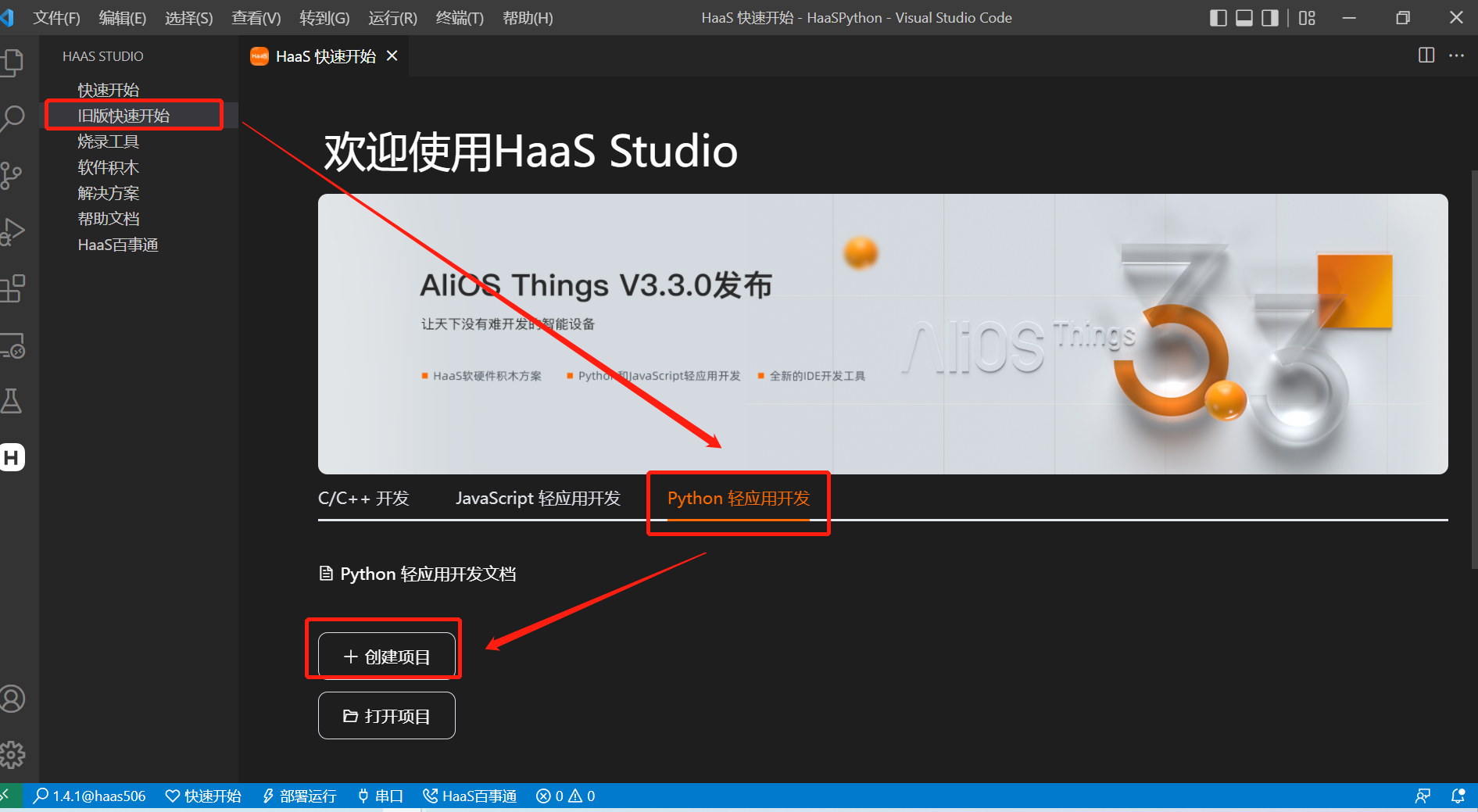Open the Explorer activity bar icon
Image resolution: width=1478 pixels, height=812 pixels.
(x=13, y=63)
